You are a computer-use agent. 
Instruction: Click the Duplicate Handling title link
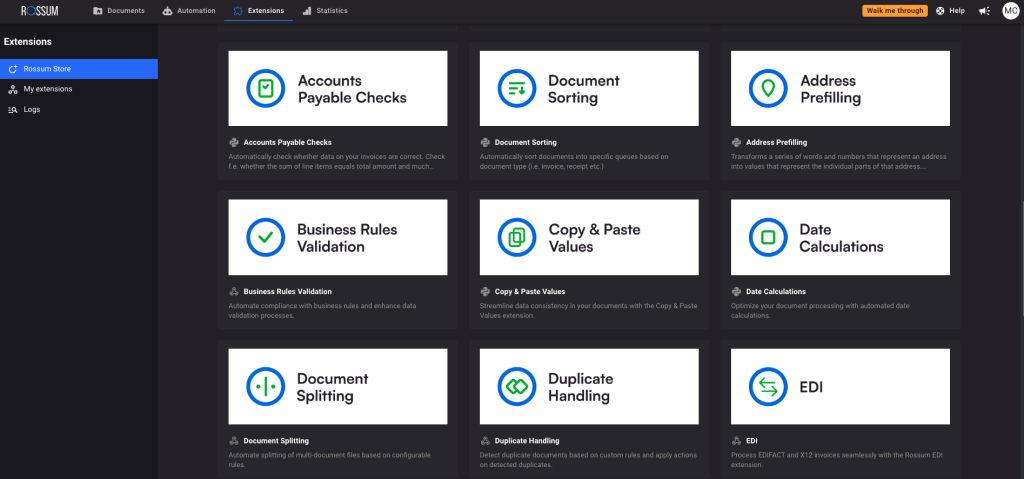[527, 440]
